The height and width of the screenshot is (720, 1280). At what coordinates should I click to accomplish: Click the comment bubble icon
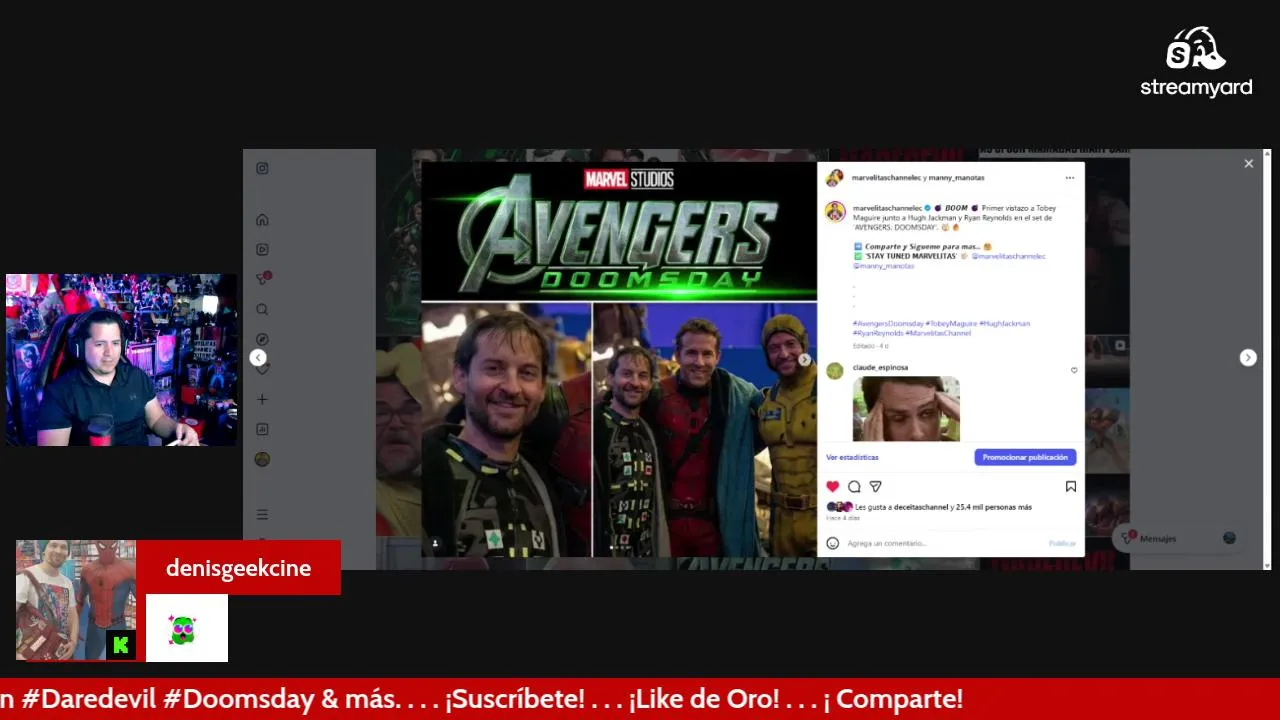[854, 486]
